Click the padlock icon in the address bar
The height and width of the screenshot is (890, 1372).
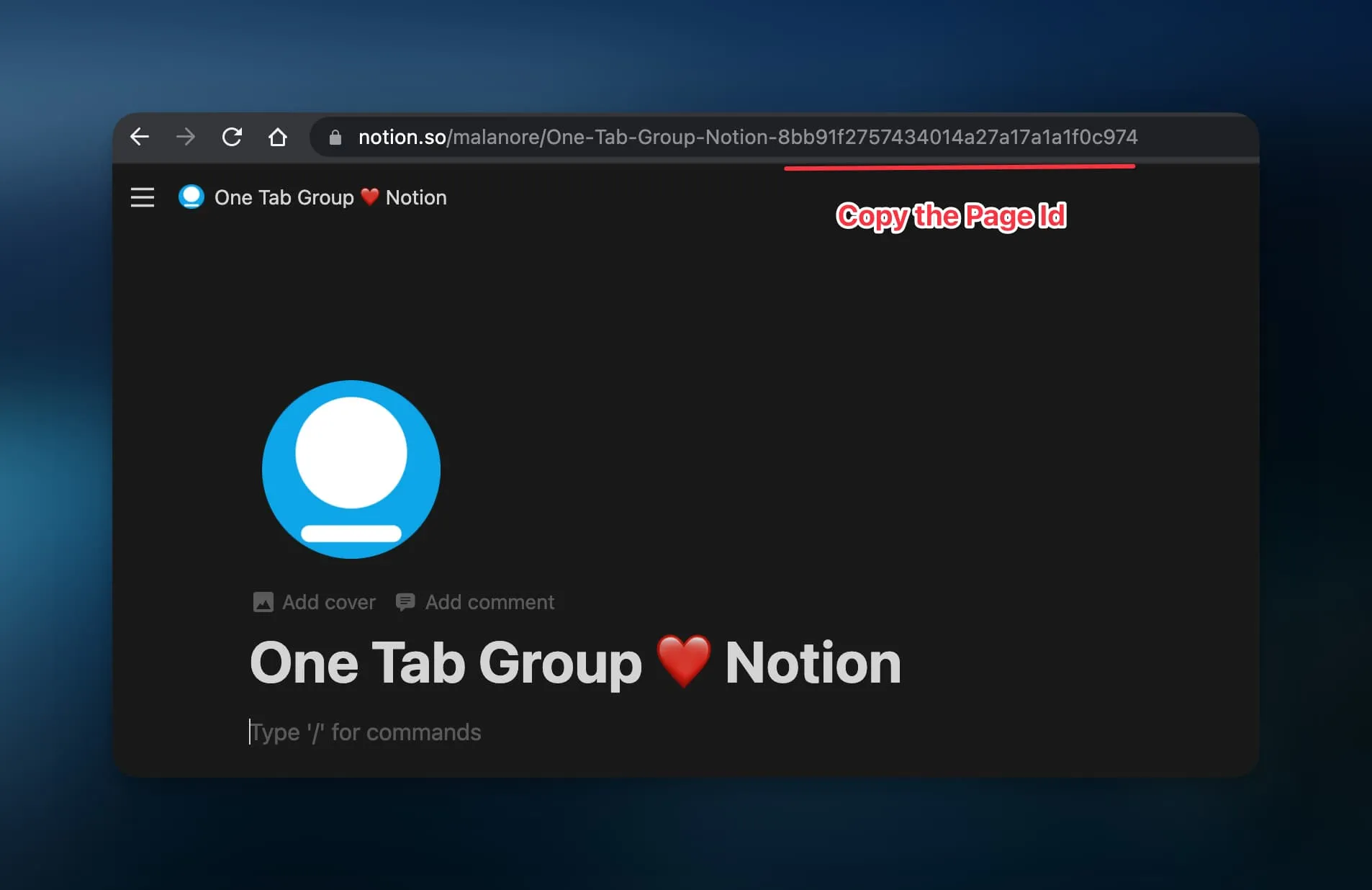click(x=335, y=137)
